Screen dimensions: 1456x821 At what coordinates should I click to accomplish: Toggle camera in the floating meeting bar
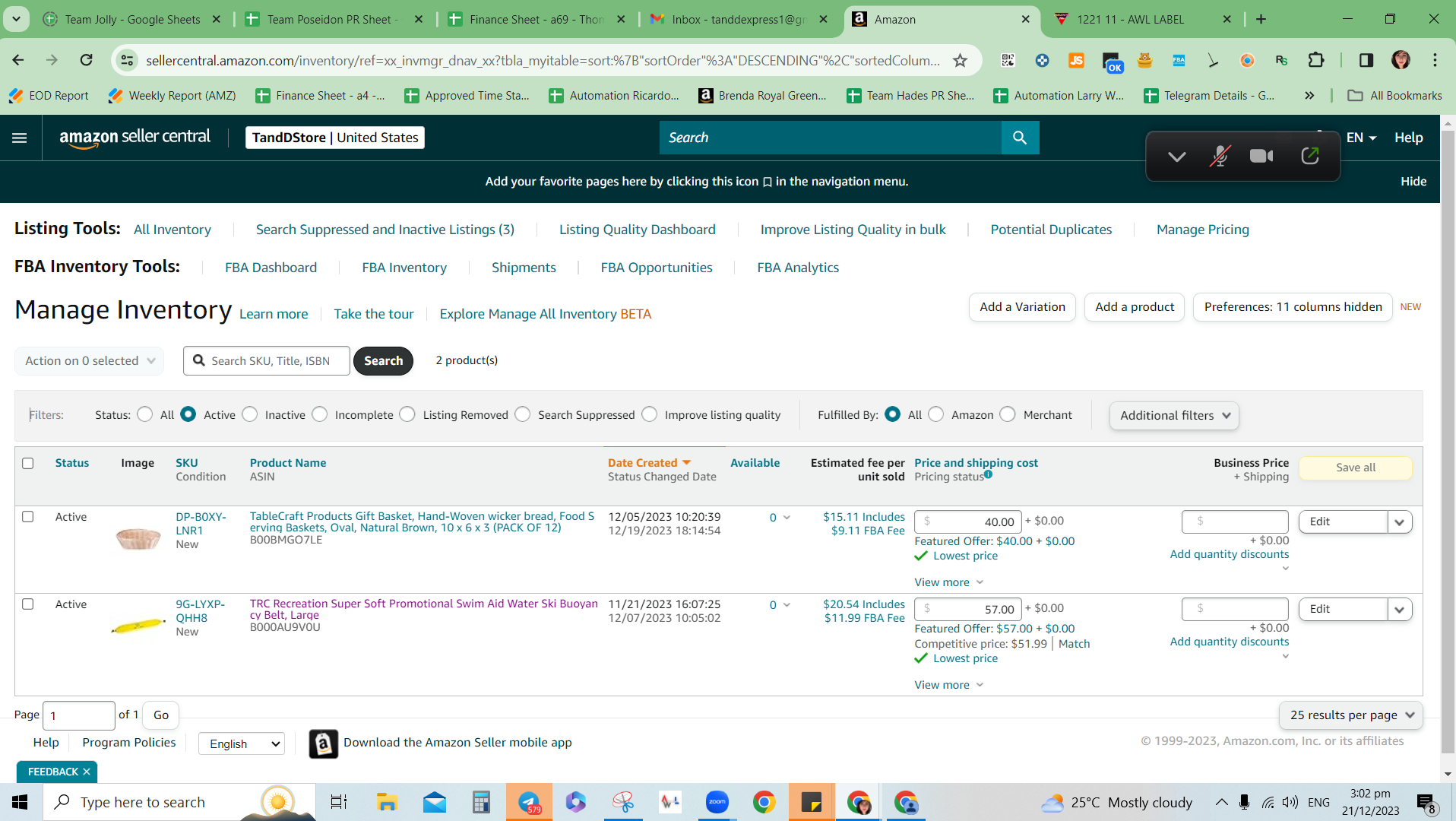(1261, 156)
